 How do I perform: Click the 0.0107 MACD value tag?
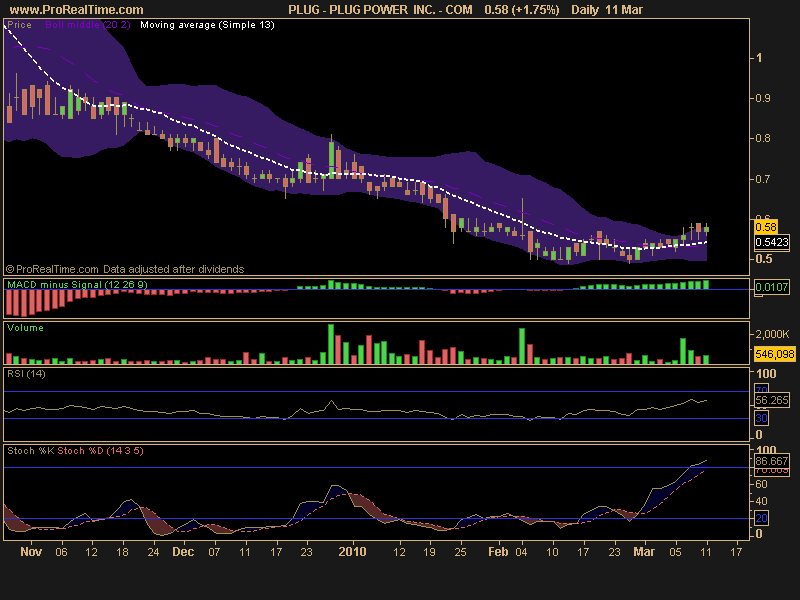coord(771,287)
